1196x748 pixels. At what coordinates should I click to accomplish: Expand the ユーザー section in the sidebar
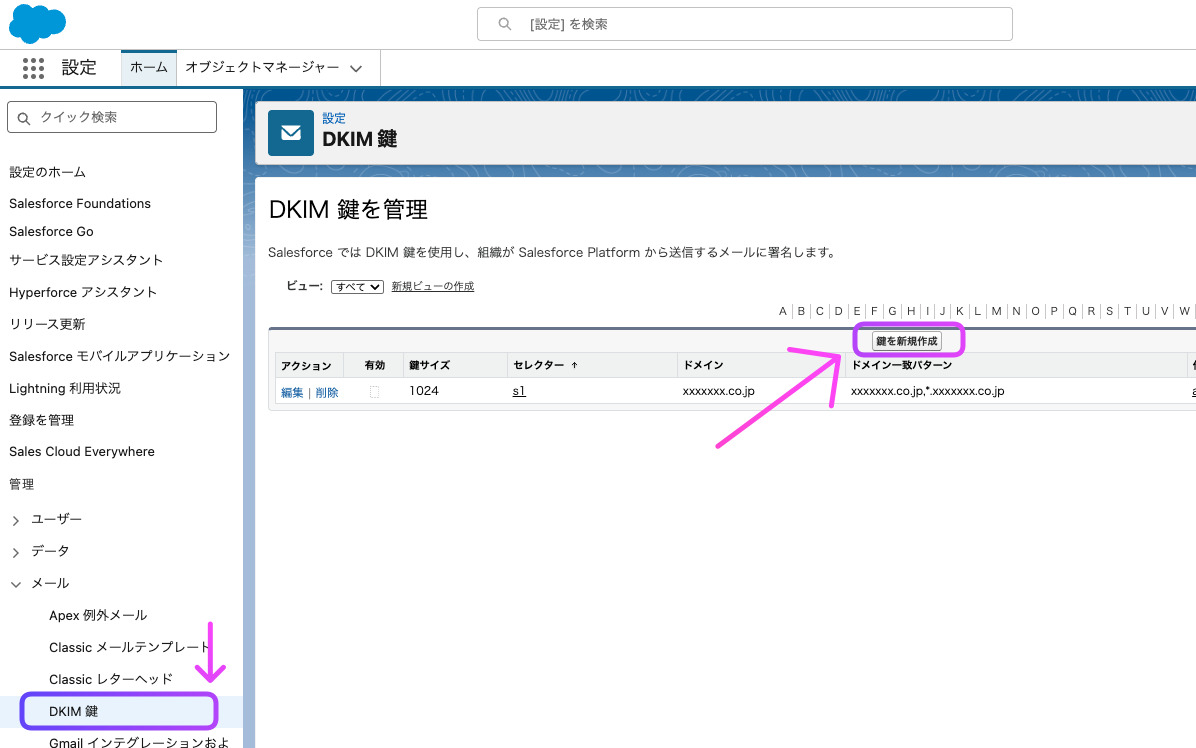coord(18,519)
